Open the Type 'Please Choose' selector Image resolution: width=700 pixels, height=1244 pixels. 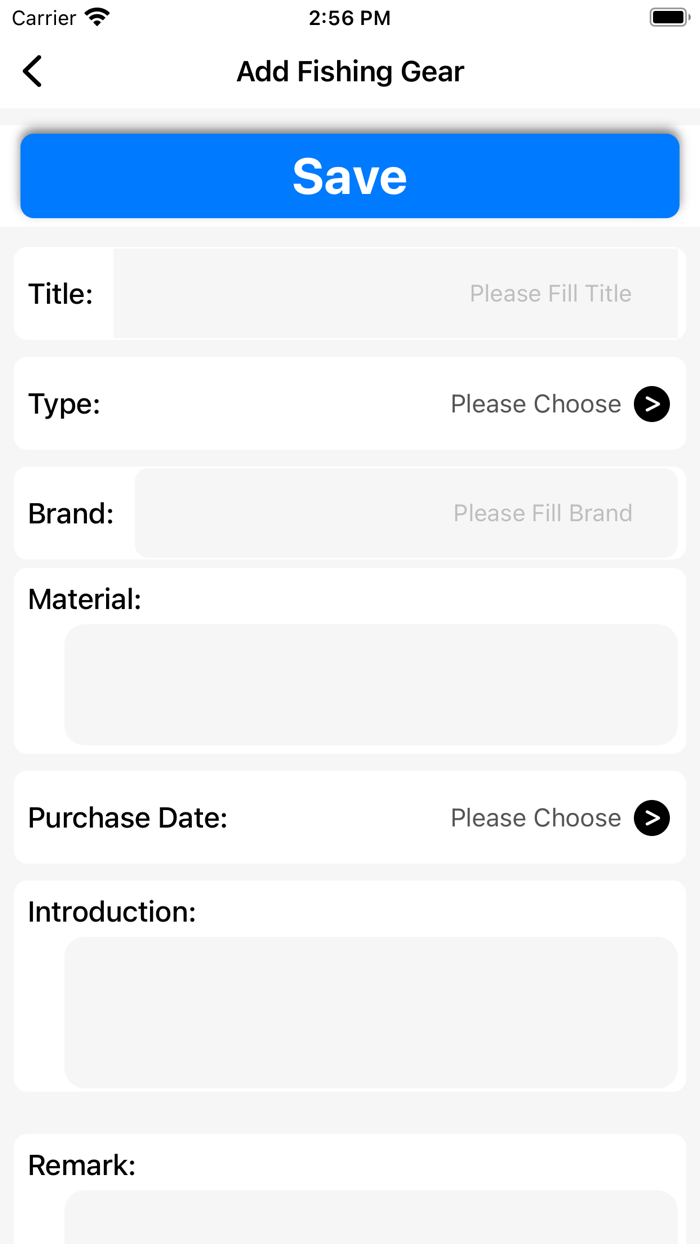pos(535,404)
